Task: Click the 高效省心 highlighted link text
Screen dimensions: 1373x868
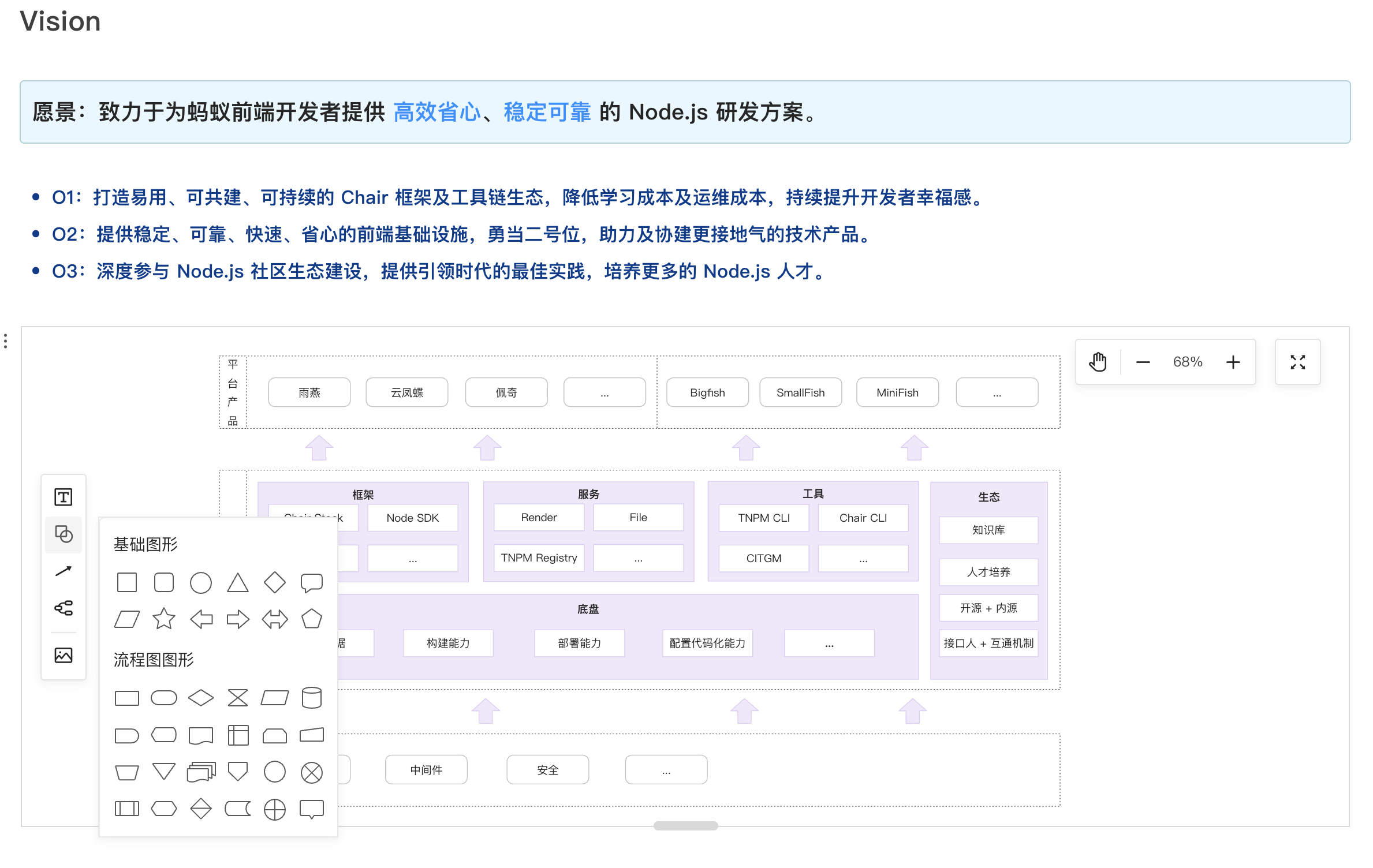Action: (437, 112)
